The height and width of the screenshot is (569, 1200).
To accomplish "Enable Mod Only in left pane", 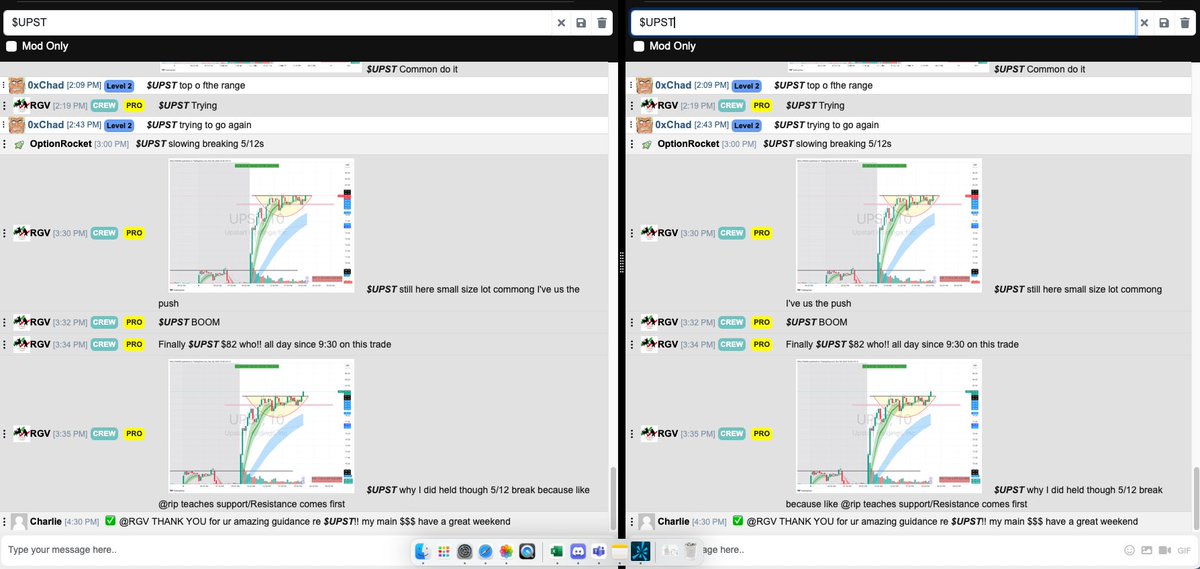I will [12, 46].
